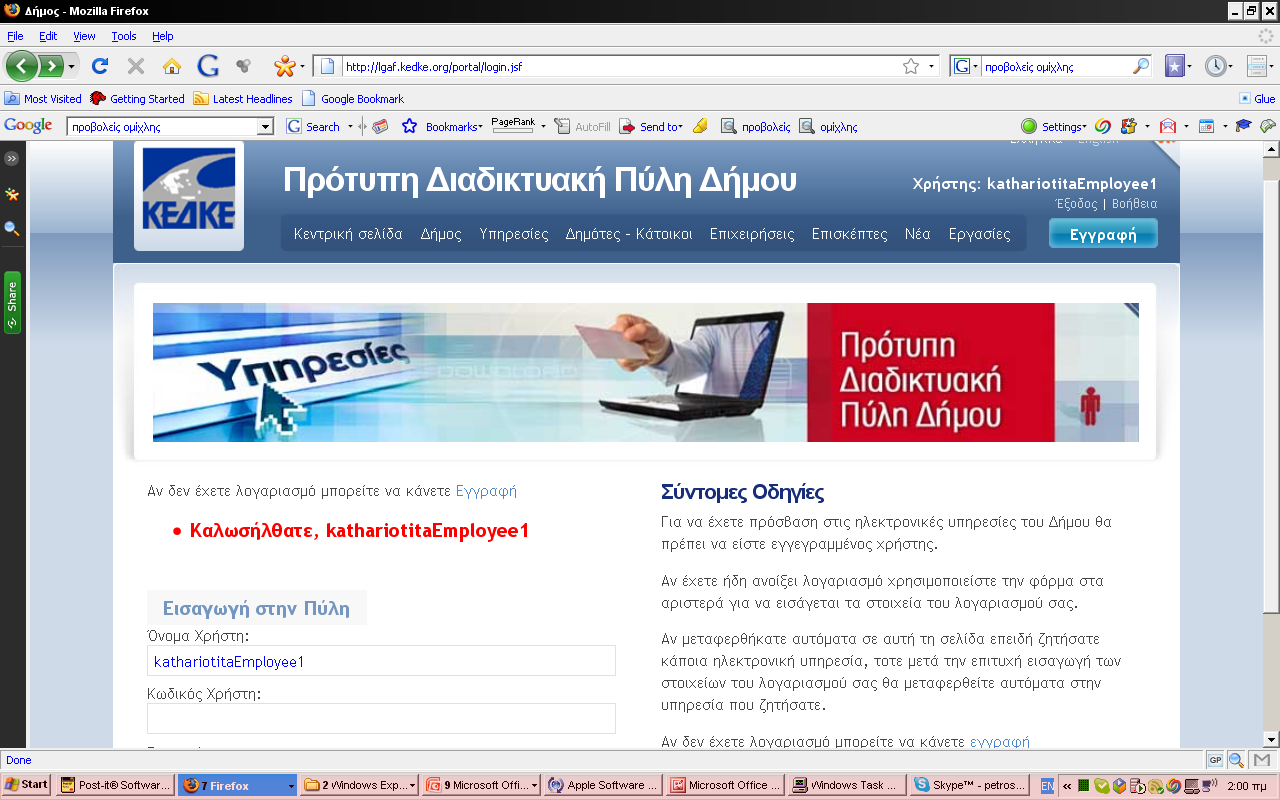Open the Νέα navigation tab
The width and height of the screenshot is (1280, 800).
click(x=918, y=234)
